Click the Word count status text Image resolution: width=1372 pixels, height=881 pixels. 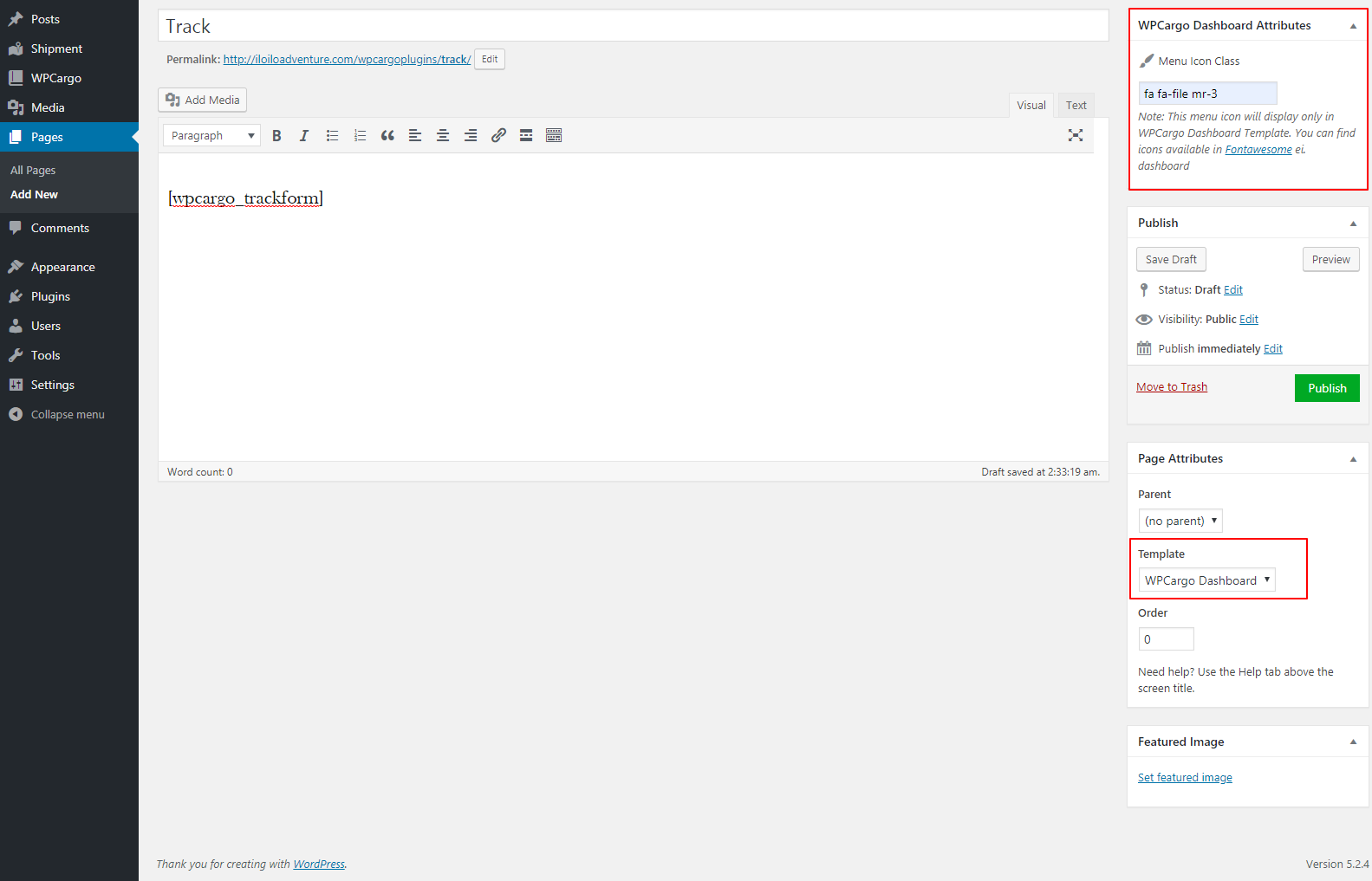pos(200,472)
